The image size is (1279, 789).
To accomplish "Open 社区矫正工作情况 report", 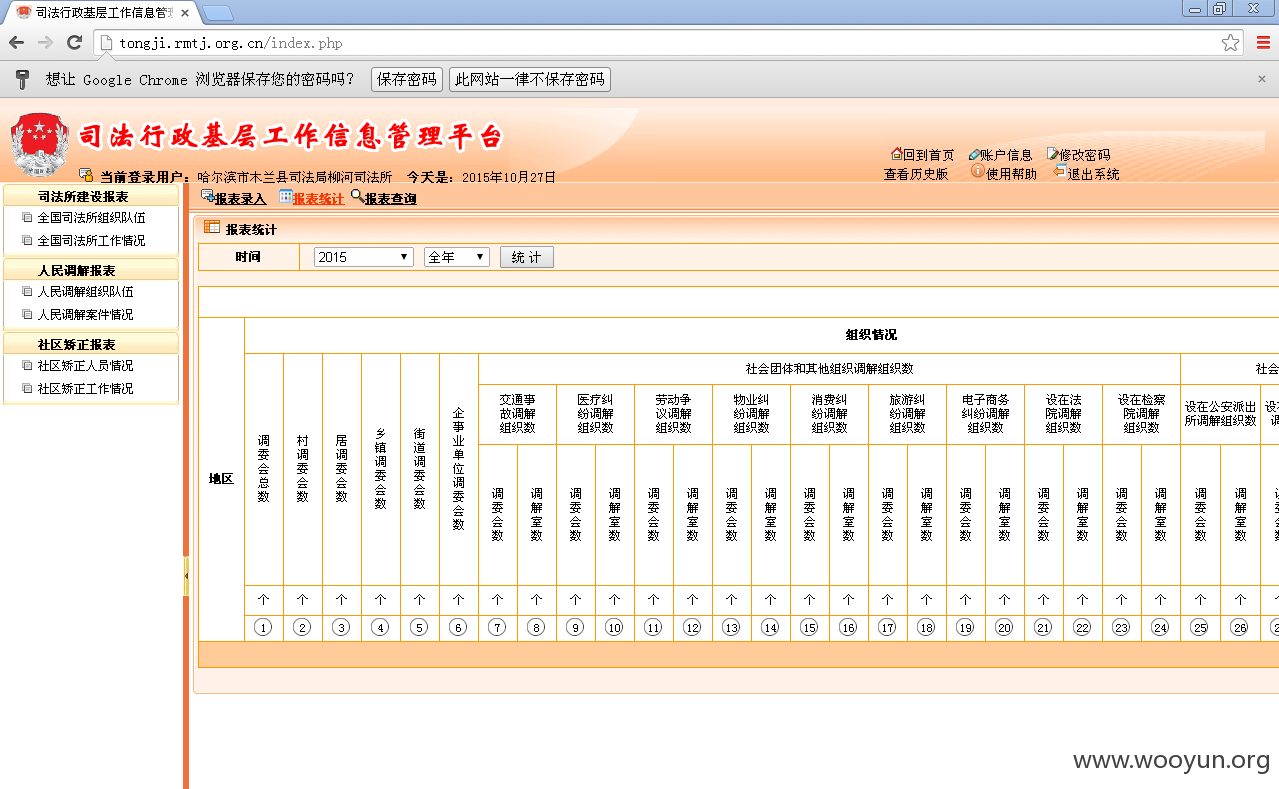I will click(x=85, y=389).
